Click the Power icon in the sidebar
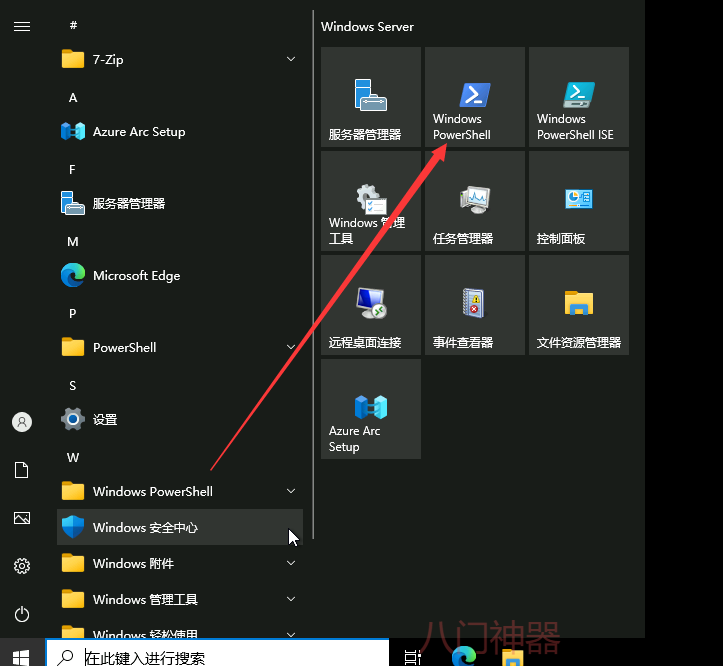This screenshot has width=723, height=666. (x=22, y=614)
